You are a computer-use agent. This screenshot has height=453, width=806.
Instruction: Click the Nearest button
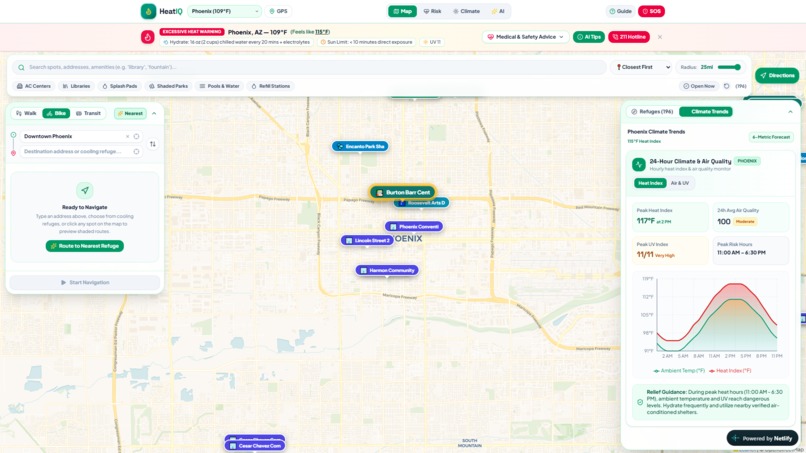130,113
